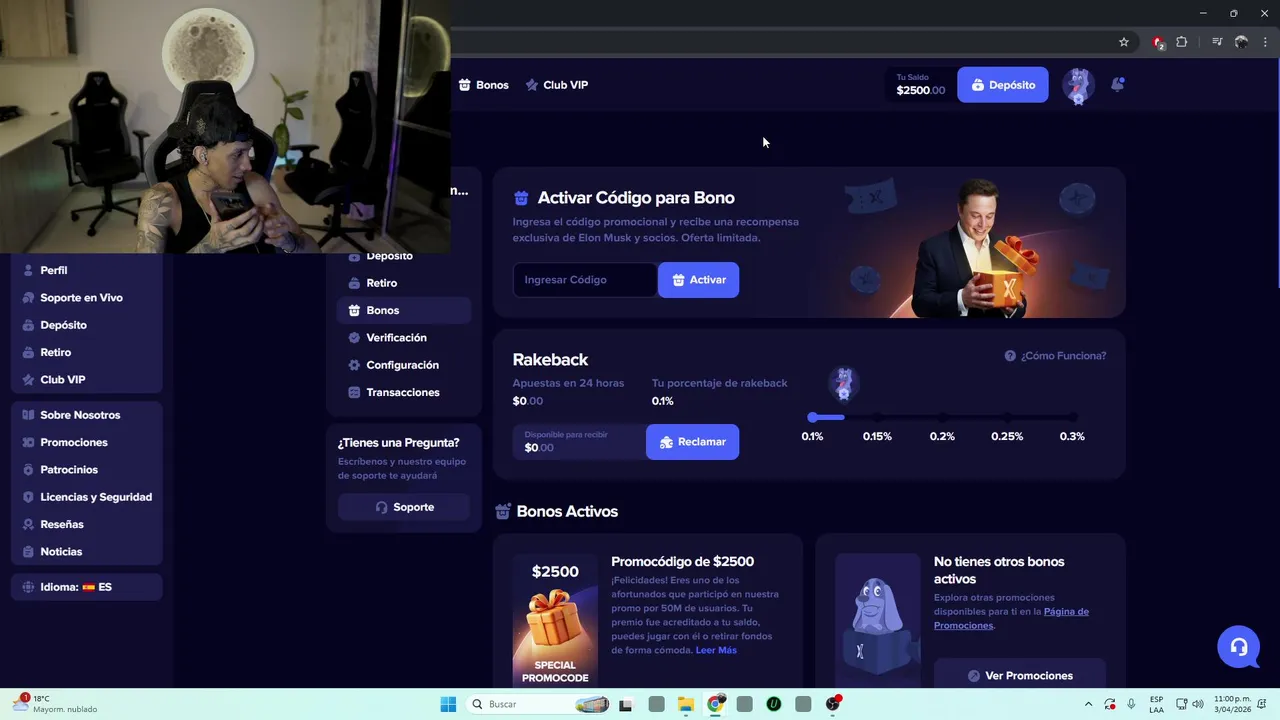Focus the Ingresar Código field
Screen dimensions: 1280x720
[585, 280]
